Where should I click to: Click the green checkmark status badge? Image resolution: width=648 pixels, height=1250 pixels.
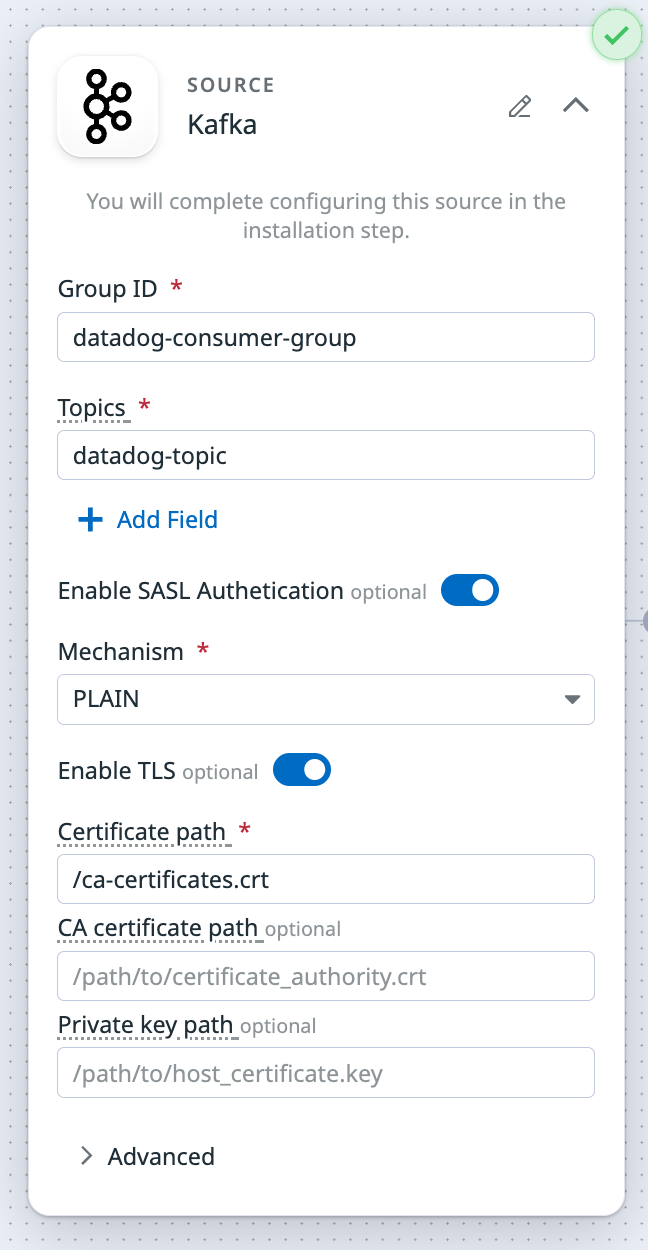pyautogui.click(x=617, y=36)
